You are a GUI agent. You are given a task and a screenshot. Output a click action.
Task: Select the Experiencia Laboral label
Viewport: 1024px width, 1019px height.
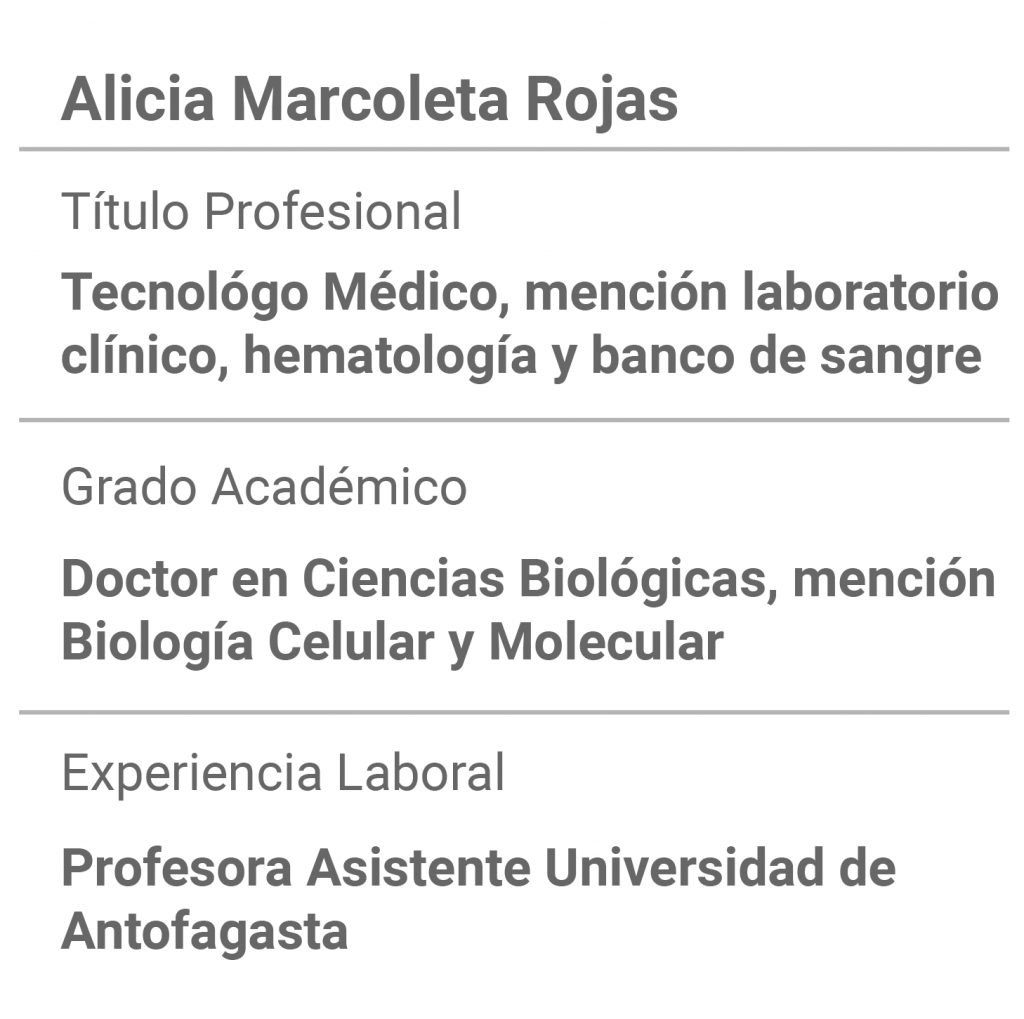click(x=283, y=772)
